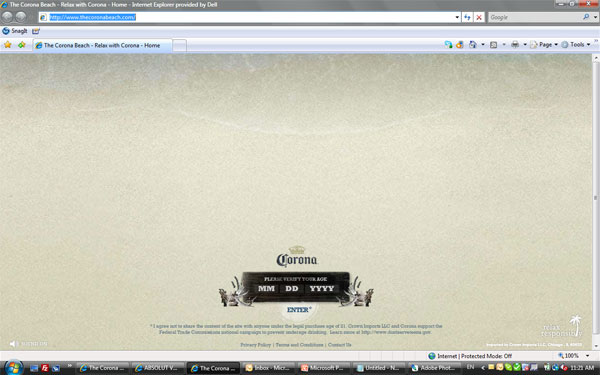Click the ENTER button below age fields
Viewport: 600px width, 375px height.
click(x=299, y=310)
